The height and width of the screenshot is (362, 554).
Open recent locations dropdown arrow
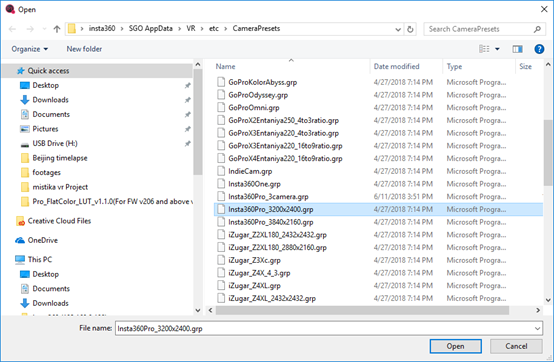coord(44,29)
